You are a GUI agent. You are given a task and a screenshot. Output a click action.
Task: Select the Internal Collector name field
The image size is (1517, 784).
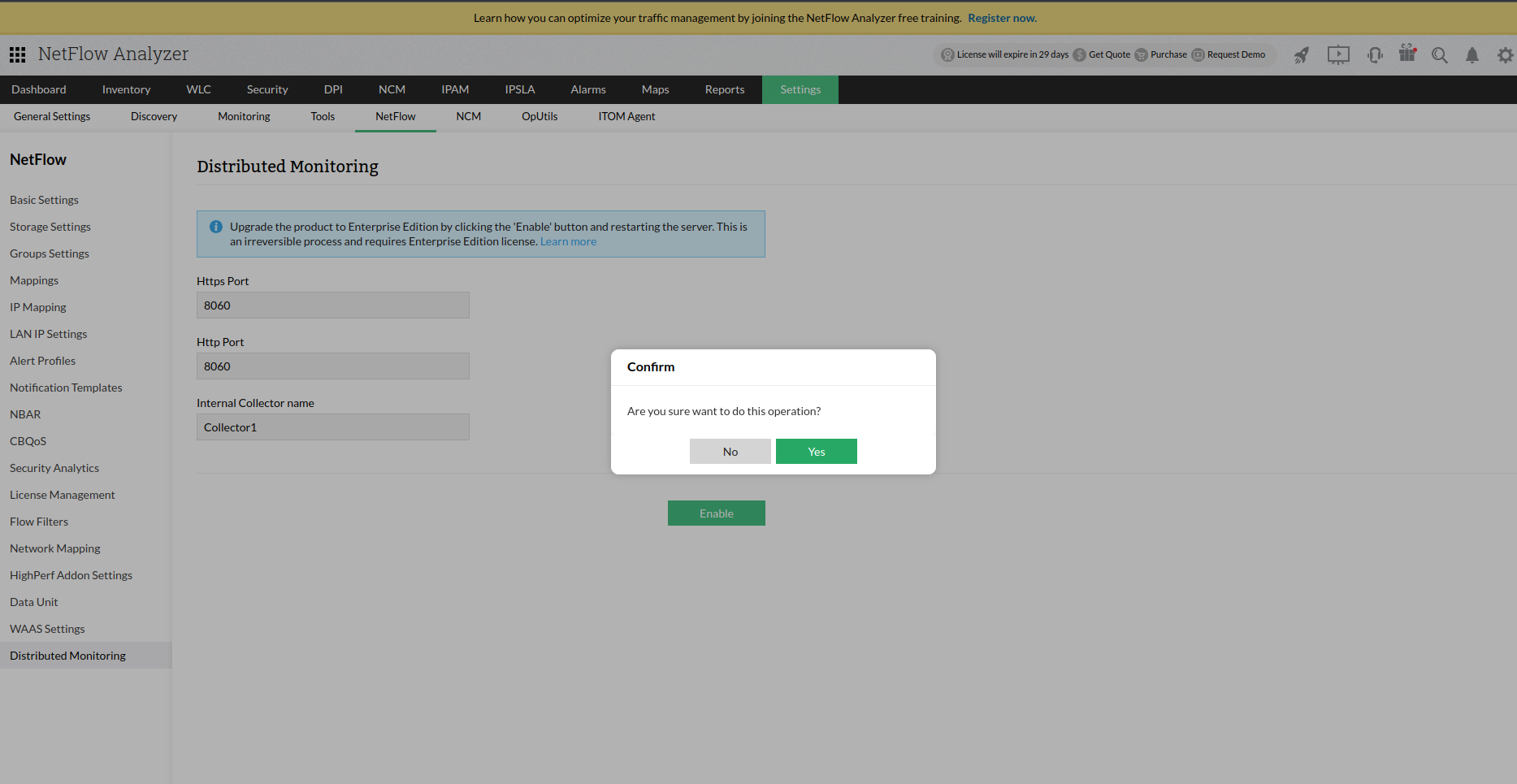click(x=332, y=427)
